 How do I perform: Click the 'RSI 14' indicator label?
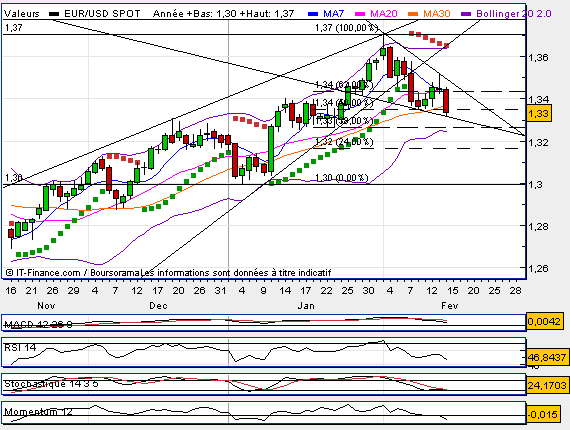(20, 347)
